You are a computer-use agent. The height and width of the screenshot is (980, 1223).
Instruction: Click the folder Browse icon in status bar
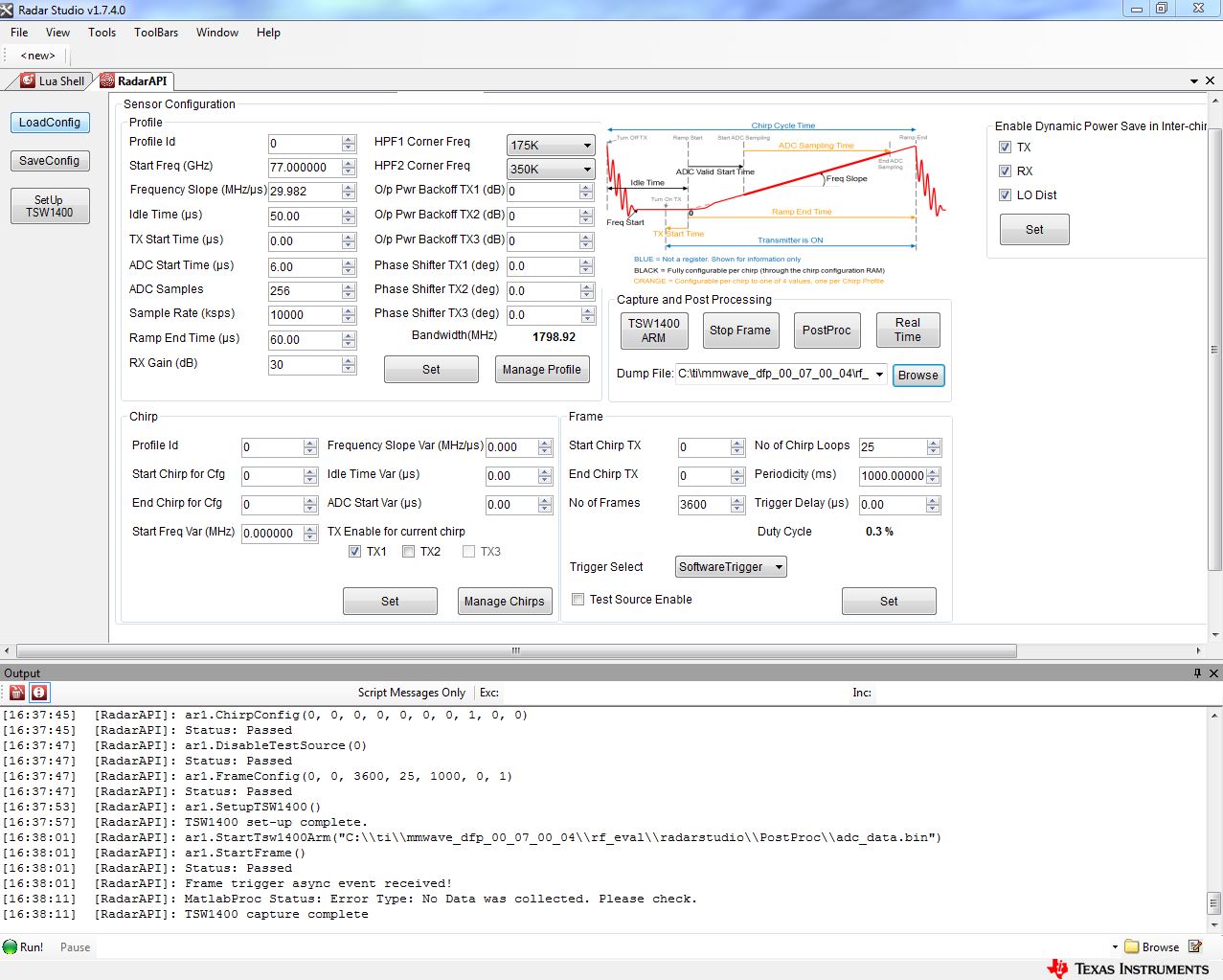(x=1132, y=946)
